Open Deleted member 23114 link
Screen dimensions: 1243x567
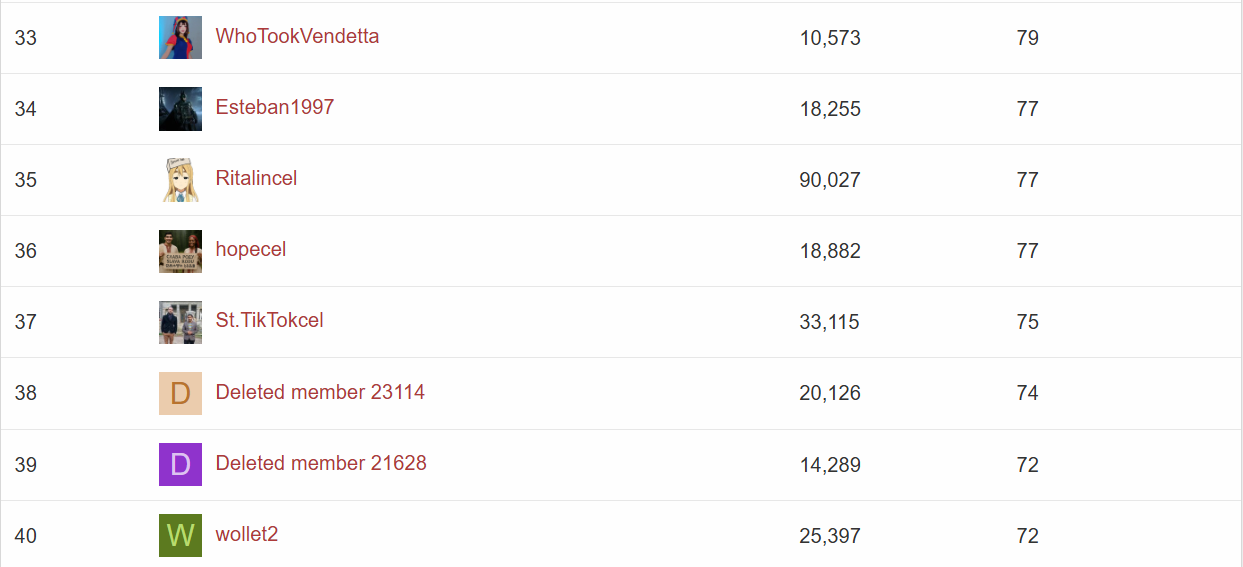[x=320, y=392]
